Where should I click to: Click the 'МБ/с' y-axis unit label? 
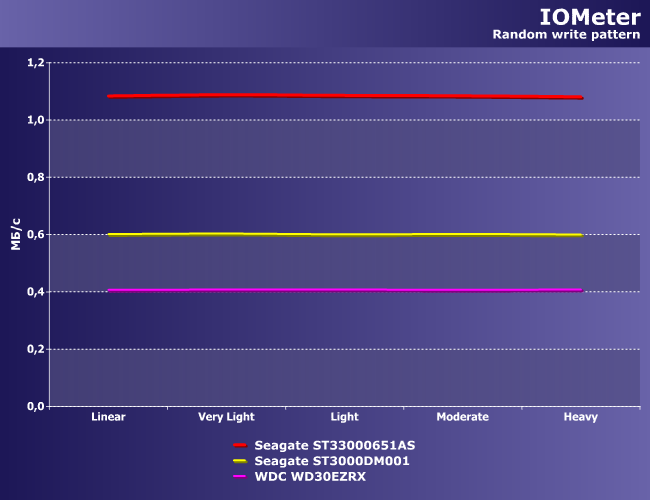click(16, 234)
